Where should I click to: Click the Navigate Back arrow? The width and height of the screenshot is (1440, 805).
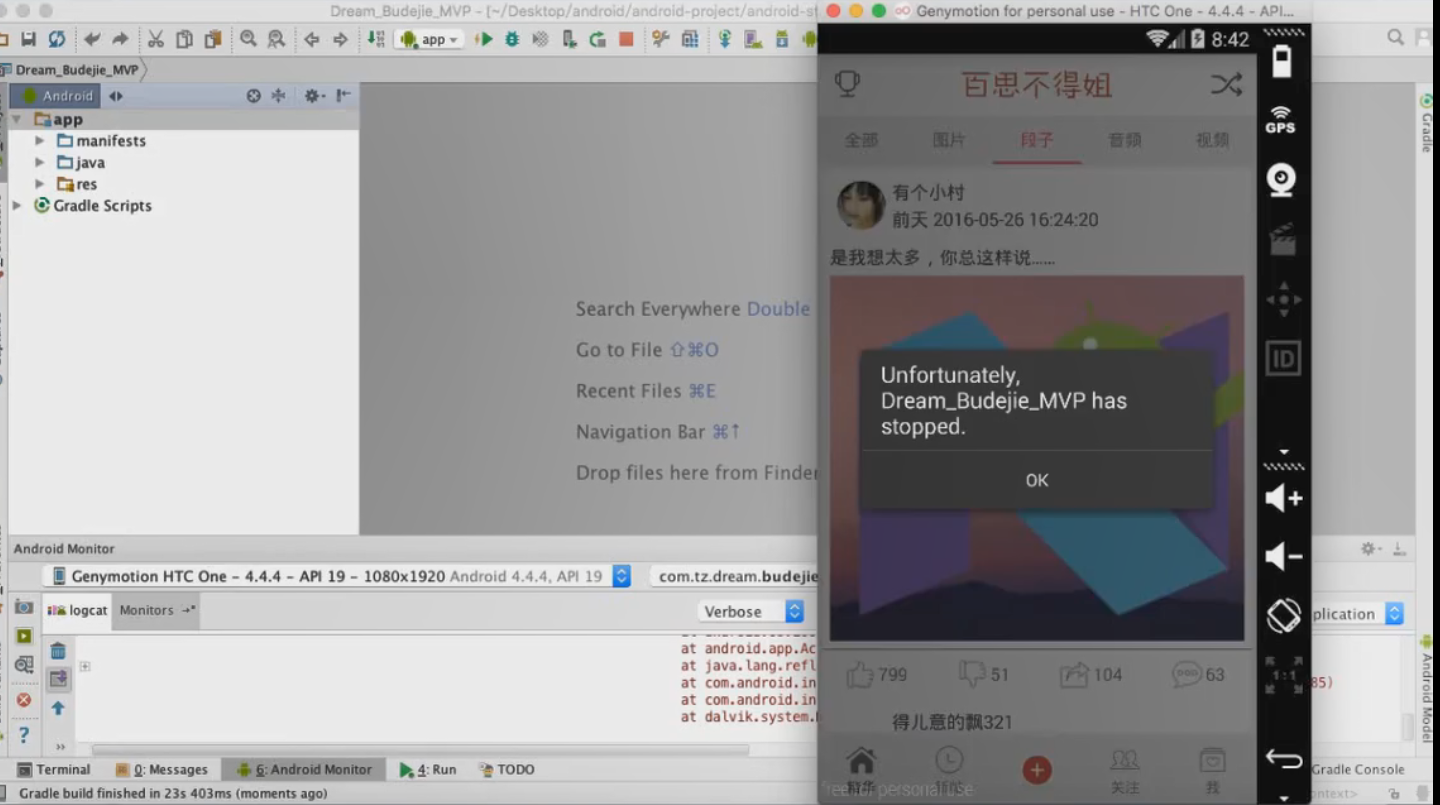pos(312,39)
